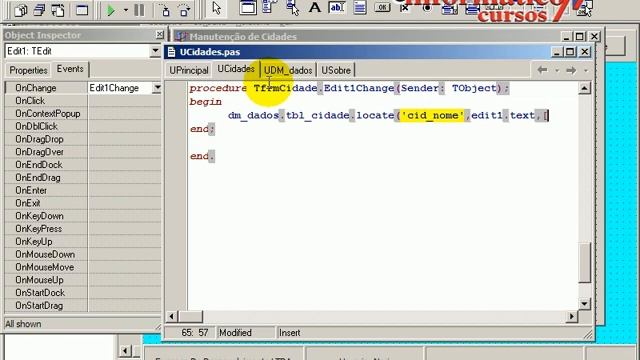Pick the Memo component icon
The height and width of the screenshot is (360, 640).
click(360, 7)
